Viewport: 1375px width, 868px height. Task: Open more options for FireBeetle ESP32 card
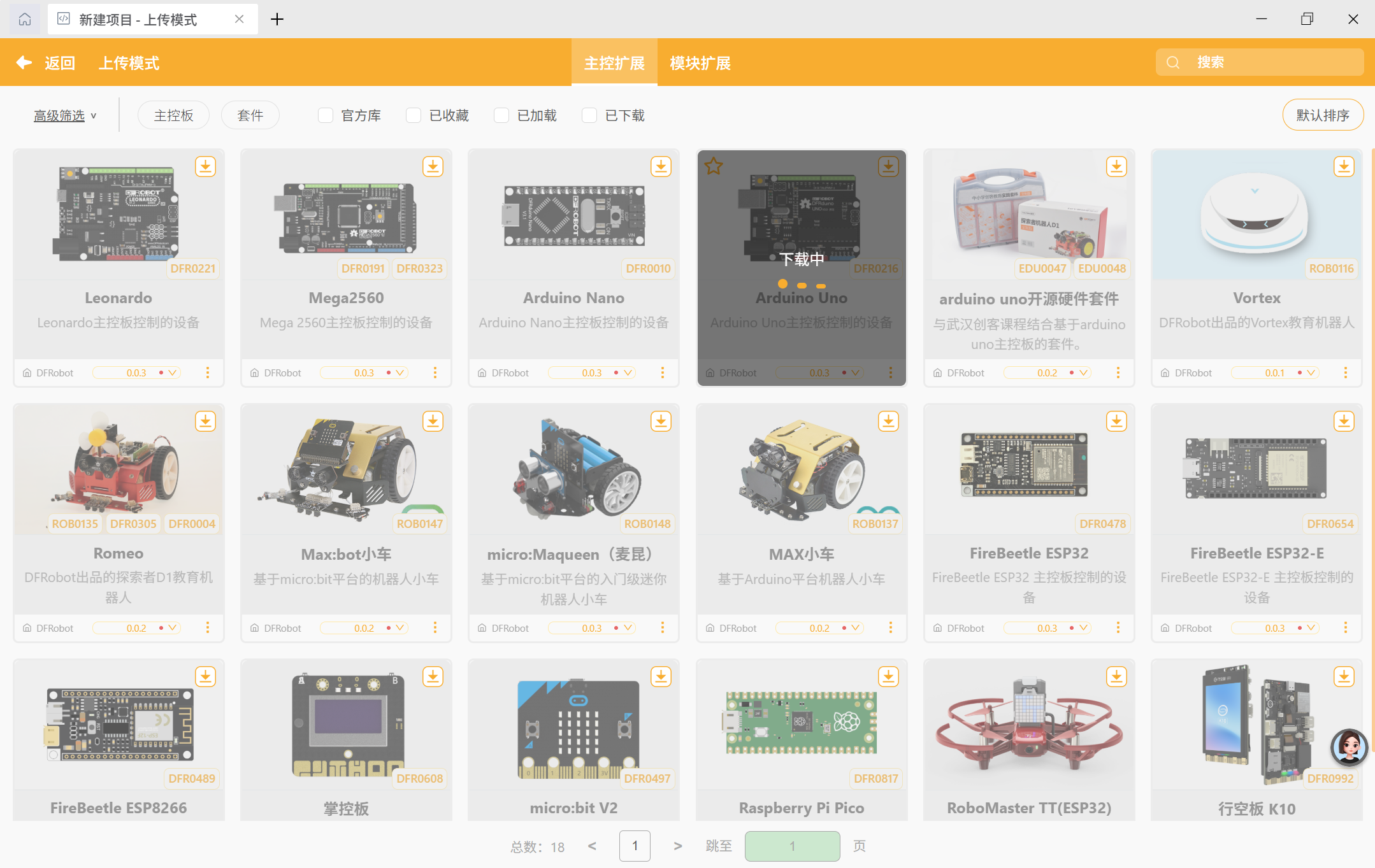click(x=1118, y=628)
